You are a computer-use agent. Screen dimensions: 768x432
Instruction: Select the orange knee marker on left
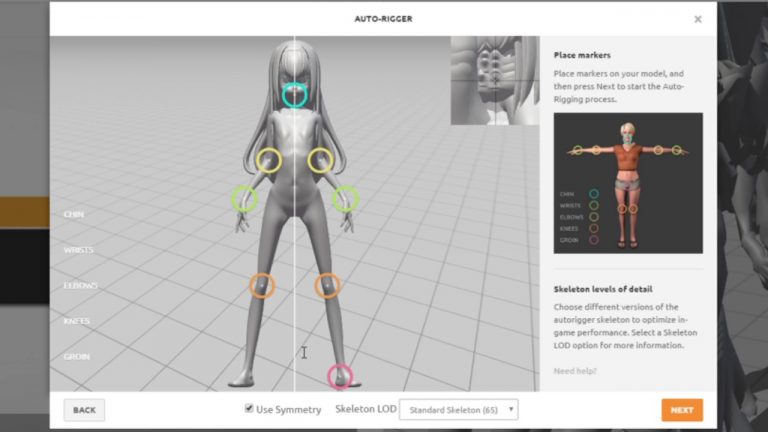[x=262, y=286]
